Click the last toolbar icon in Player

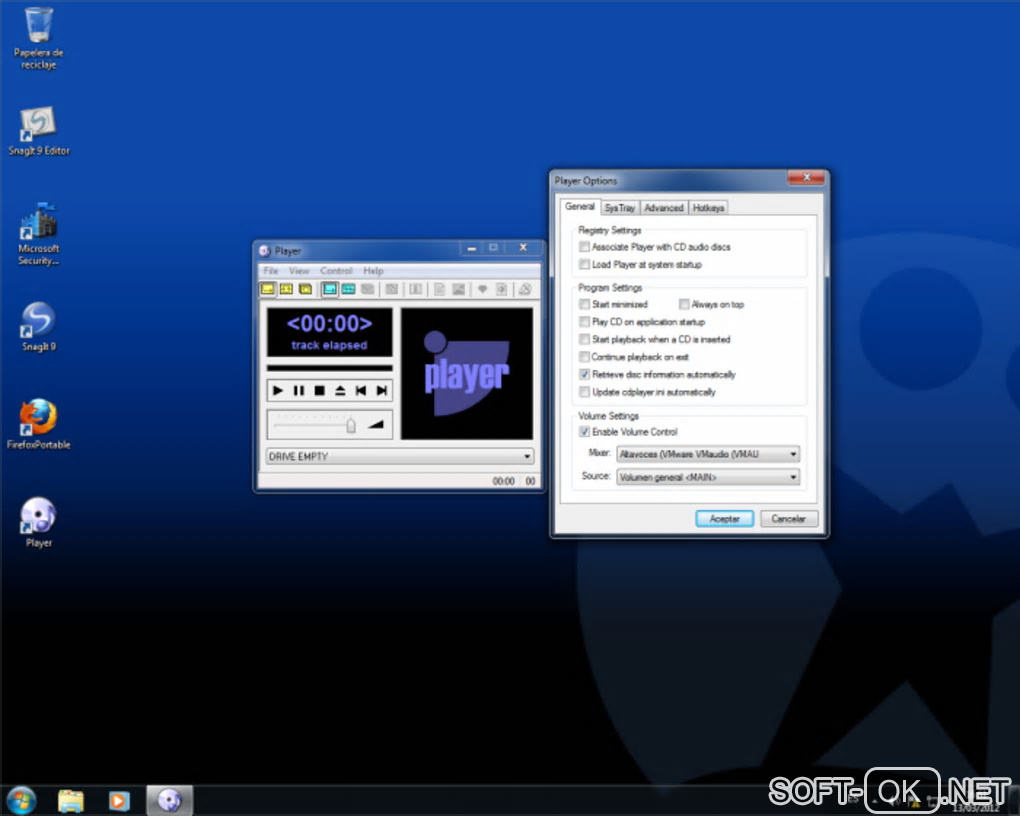tap(525, 289)
